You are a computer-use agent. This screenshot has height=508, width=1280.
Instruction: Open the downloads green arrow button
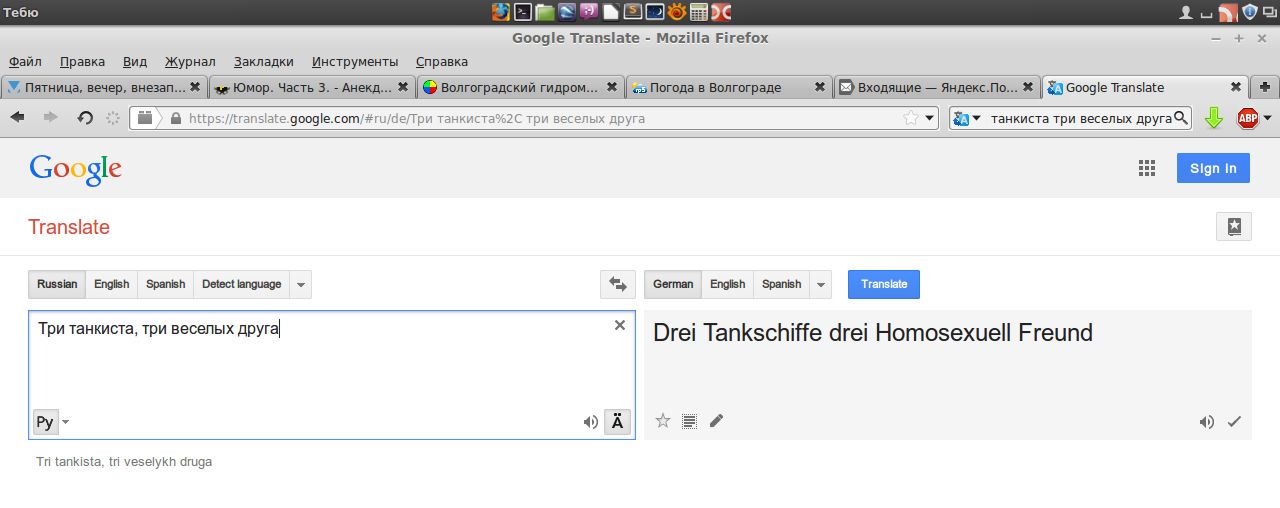(1214, 118)
